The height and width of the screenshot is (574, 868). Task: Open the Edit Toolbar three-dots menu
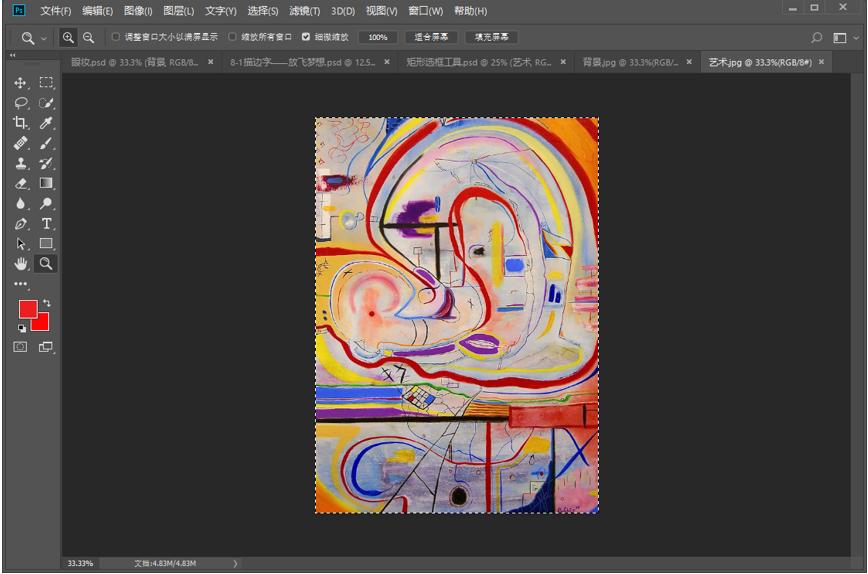(x=20, y=284)
